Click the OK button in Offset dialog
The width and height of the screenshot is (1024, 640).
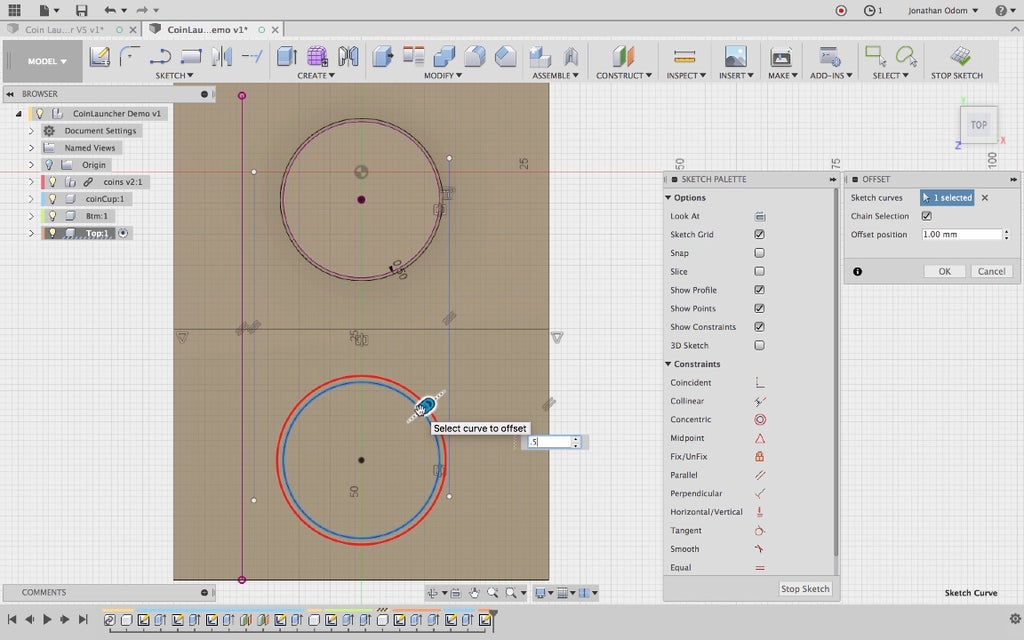click(944, 271)
